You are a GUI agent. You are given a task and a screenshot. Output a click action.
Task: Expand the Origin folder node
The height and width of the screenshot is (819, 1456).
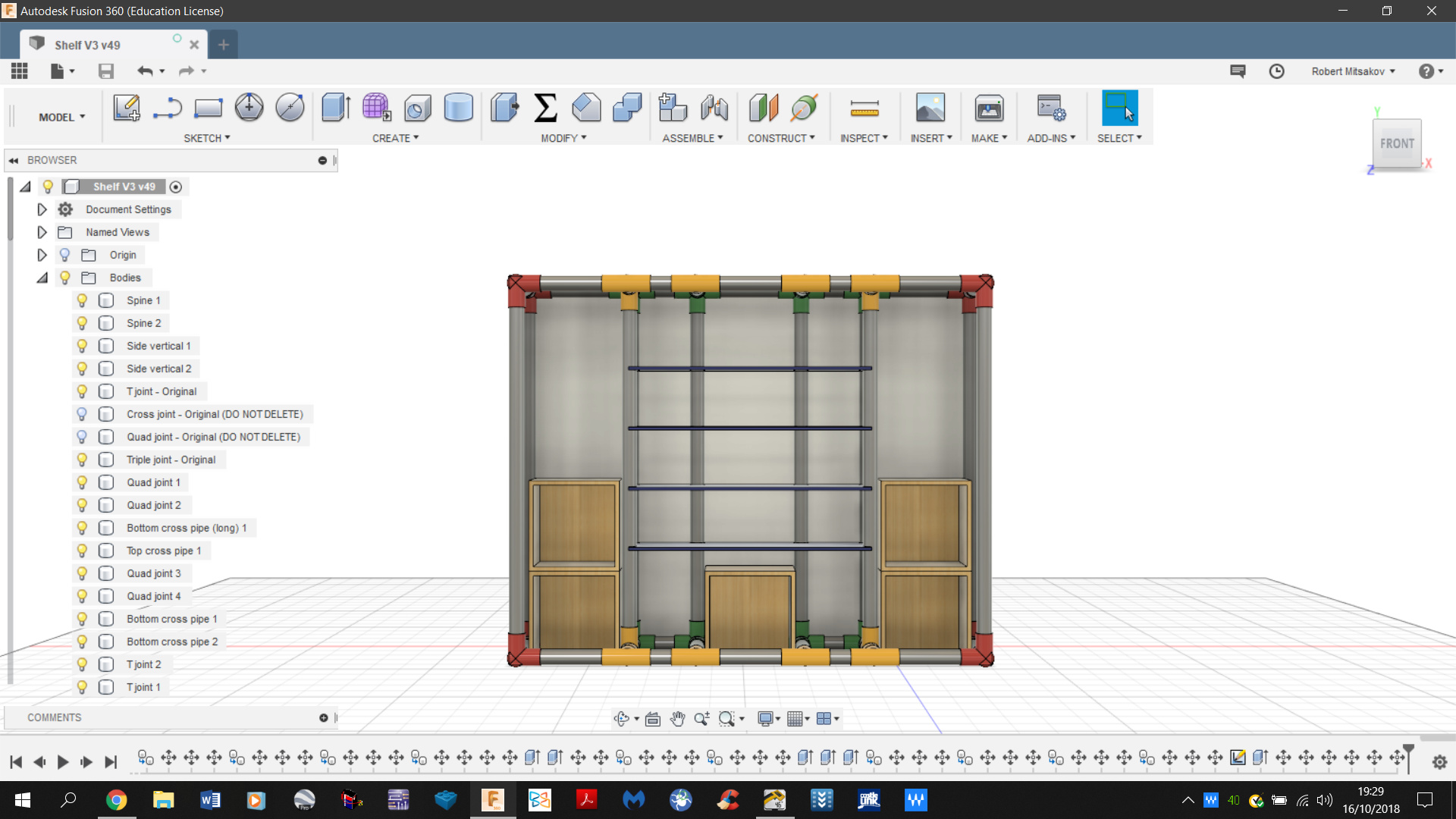point(42,255)
